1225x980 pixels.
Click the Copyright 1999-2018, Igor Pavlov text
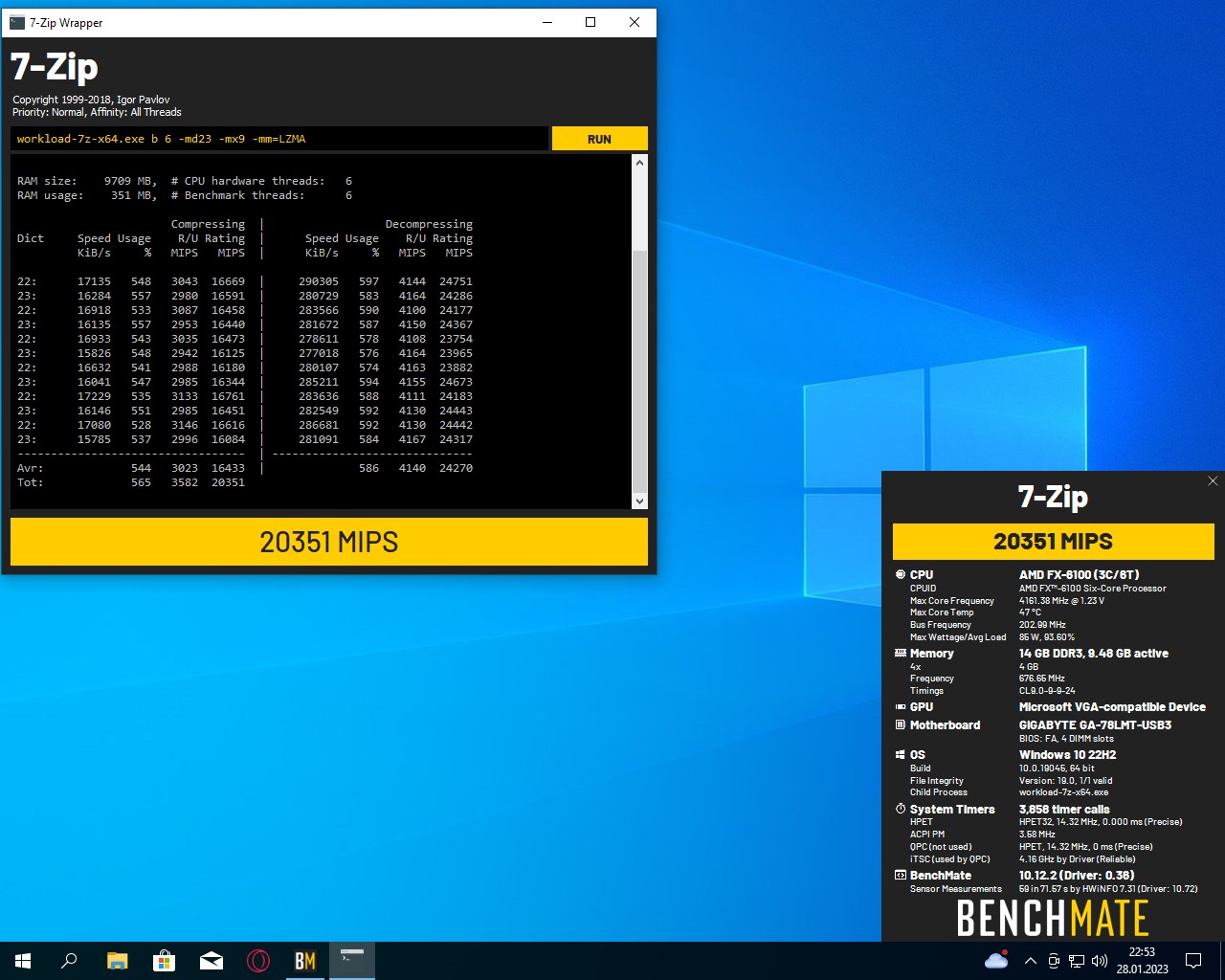tap(91, 100)
